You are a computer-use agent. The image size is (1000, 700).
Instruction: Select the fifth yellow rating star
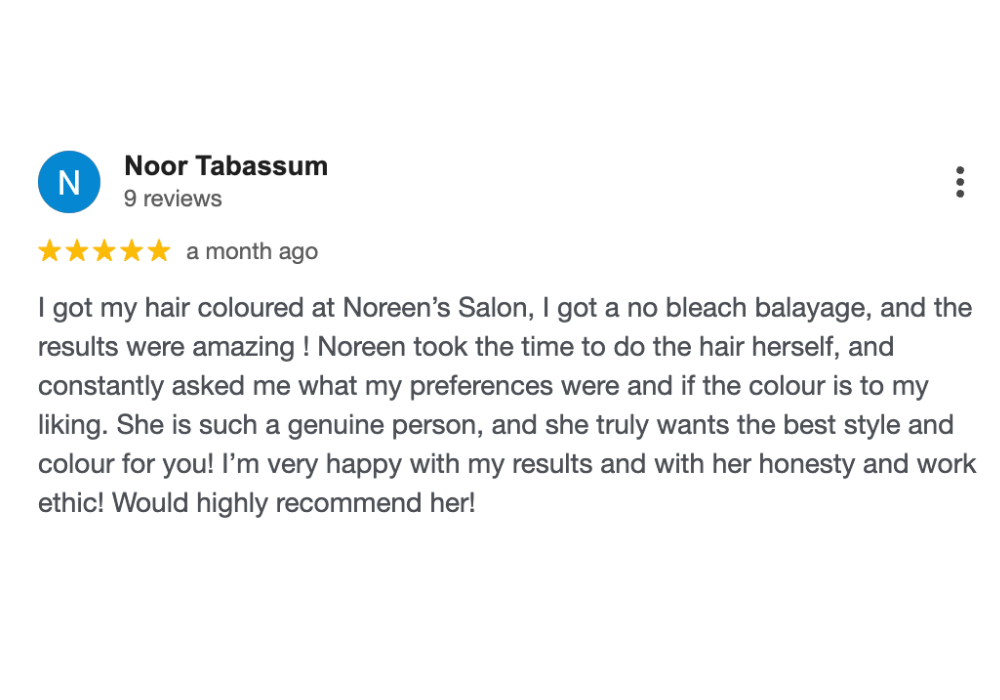click(159, 251)
